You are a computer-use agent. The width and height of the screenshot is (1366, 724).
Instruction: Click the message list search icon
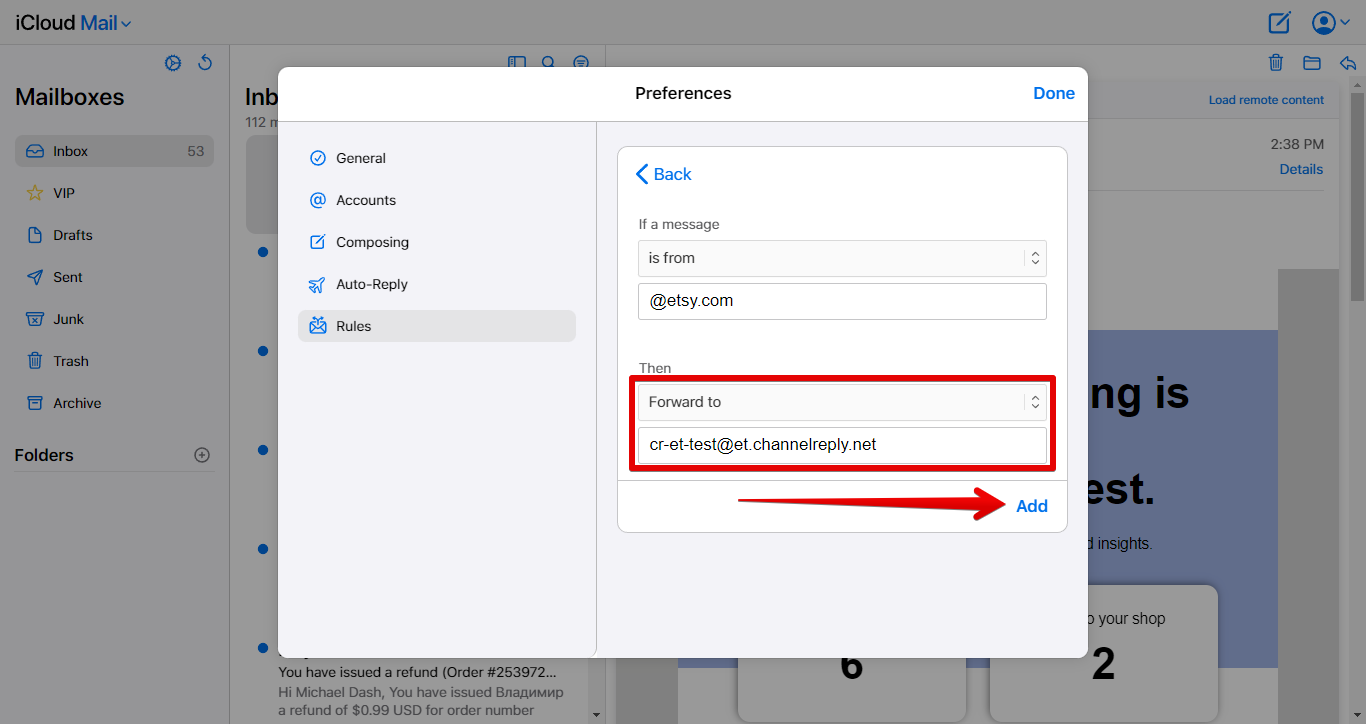[548, 62]
